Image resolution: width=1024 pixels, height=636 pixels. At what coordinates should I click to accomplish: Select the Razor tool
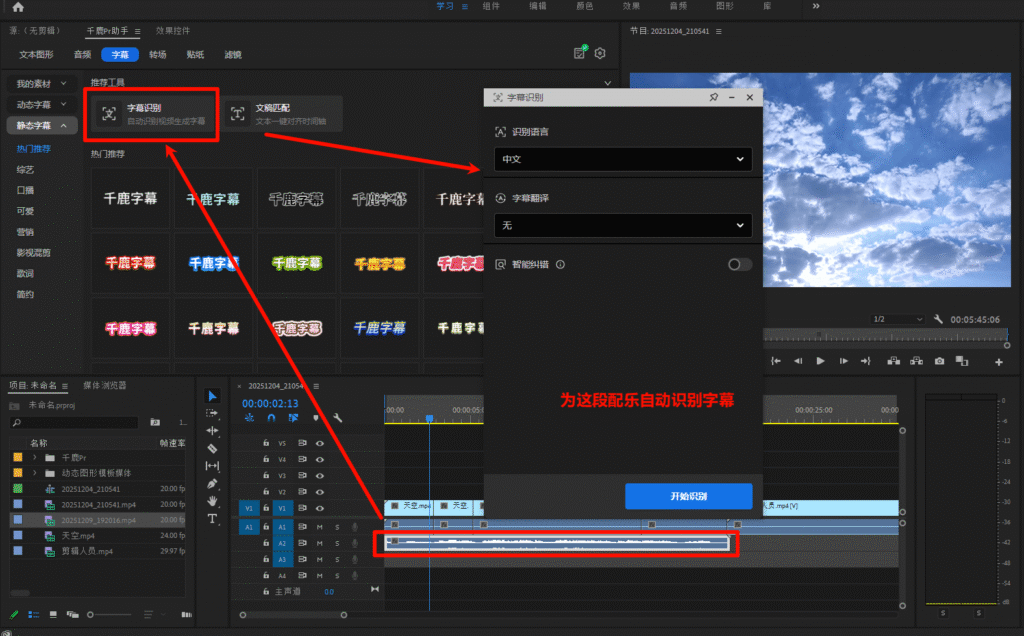coord(213,446)
